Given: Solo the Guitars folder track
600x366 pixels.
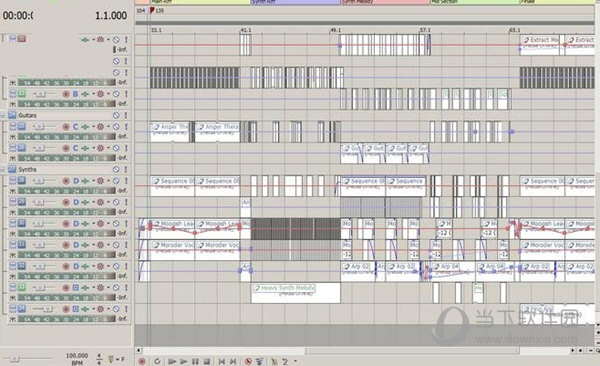Looking at the screenshot, I should point(126,115).
